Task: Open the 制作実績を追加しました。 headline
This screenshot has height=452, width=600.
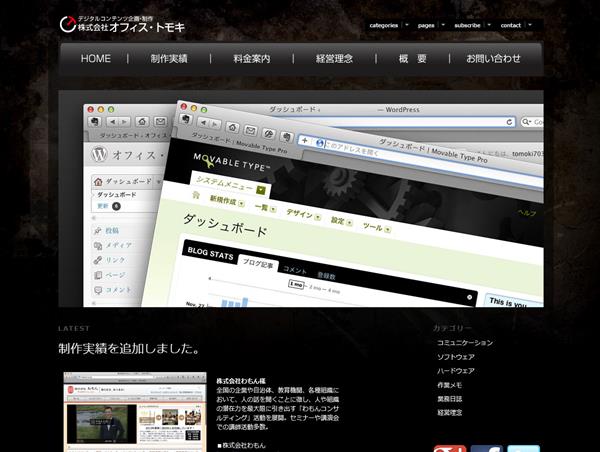Action: pos(129,348)
